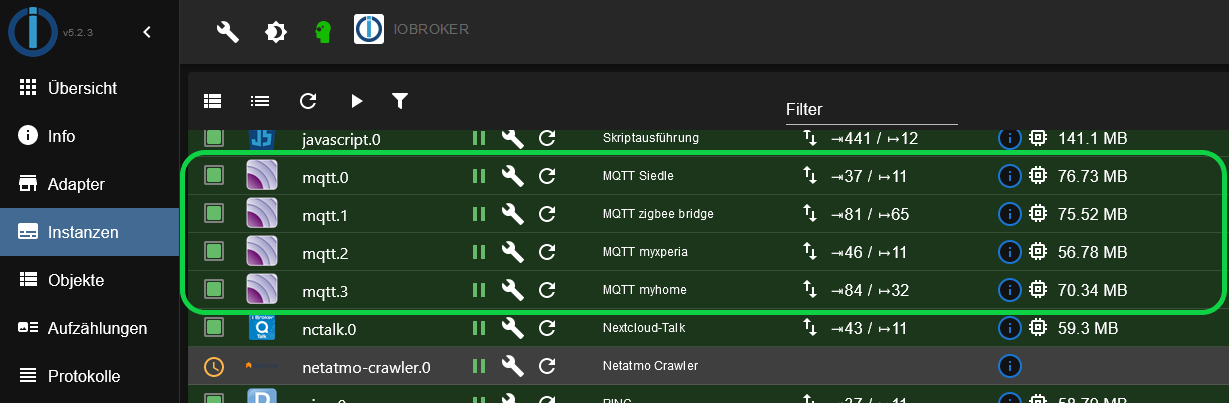Pause the mqtt.2 instance

(x=479, y=252)
